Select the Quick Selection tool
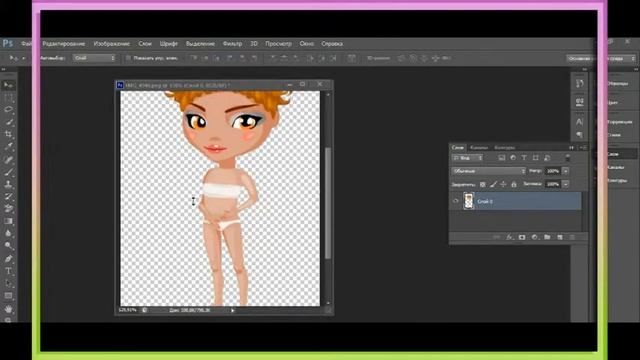 pos(8,122)
